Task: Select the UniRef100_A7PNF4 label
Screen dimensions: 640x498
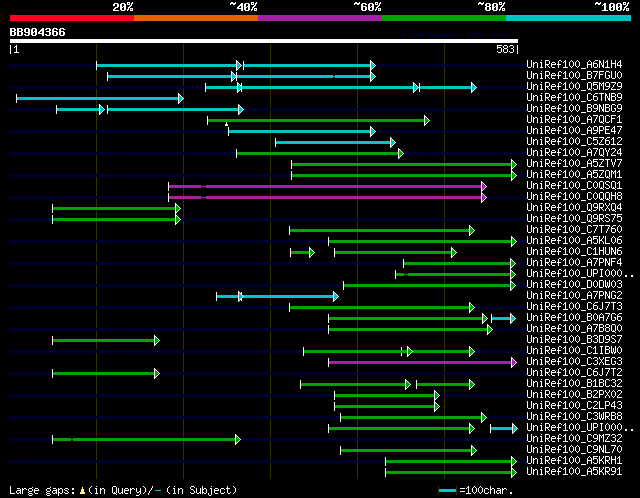Action: [x=574, y=263]
